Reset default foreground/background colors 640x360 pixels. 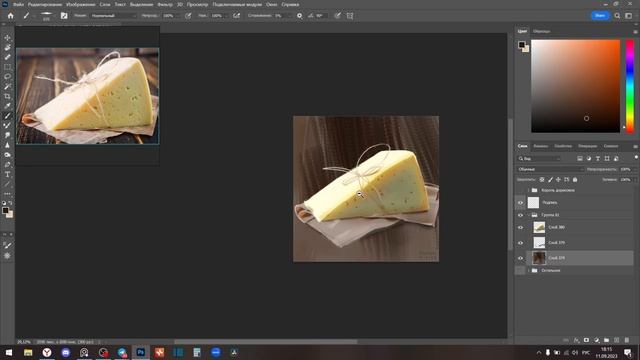4,203
